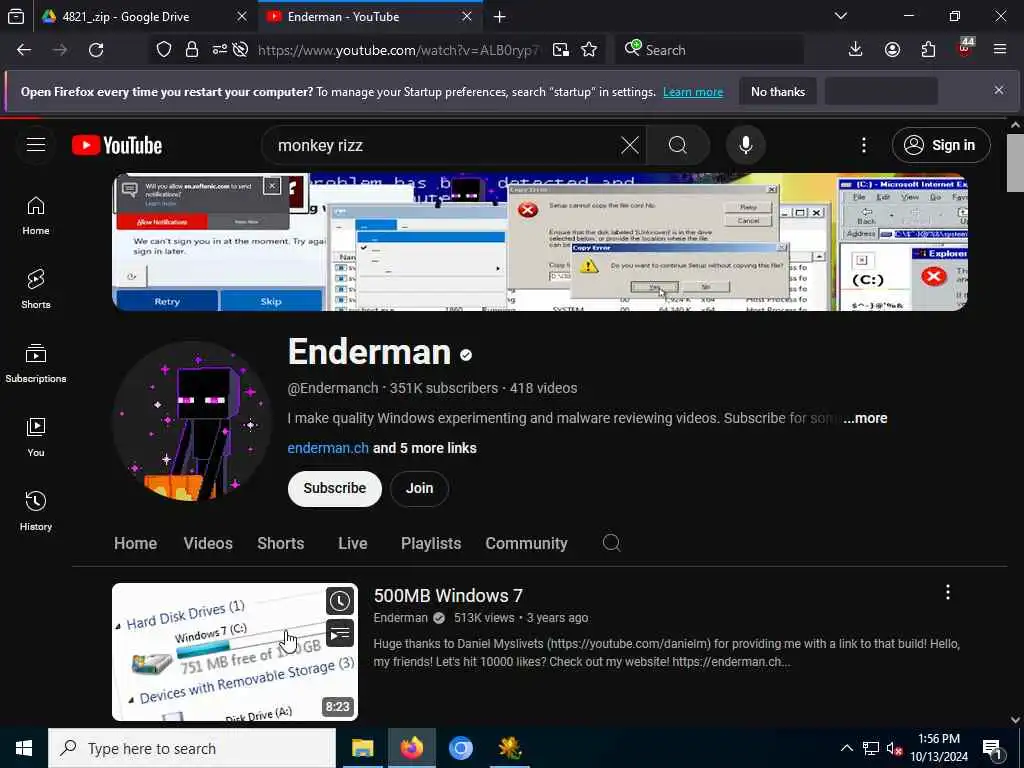This screenshot has width=1024, height=768.
Task: Open the channel Live tab
Action: point(353,543)
